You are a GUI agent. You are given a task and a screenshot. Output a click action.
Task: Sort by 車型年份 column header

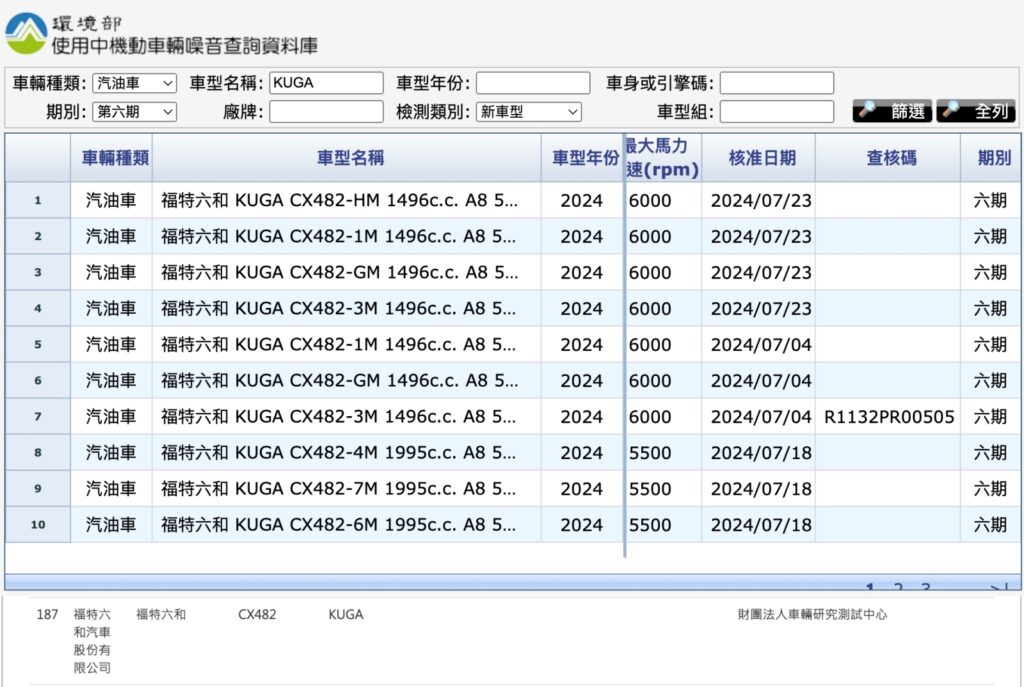[582, 157]
